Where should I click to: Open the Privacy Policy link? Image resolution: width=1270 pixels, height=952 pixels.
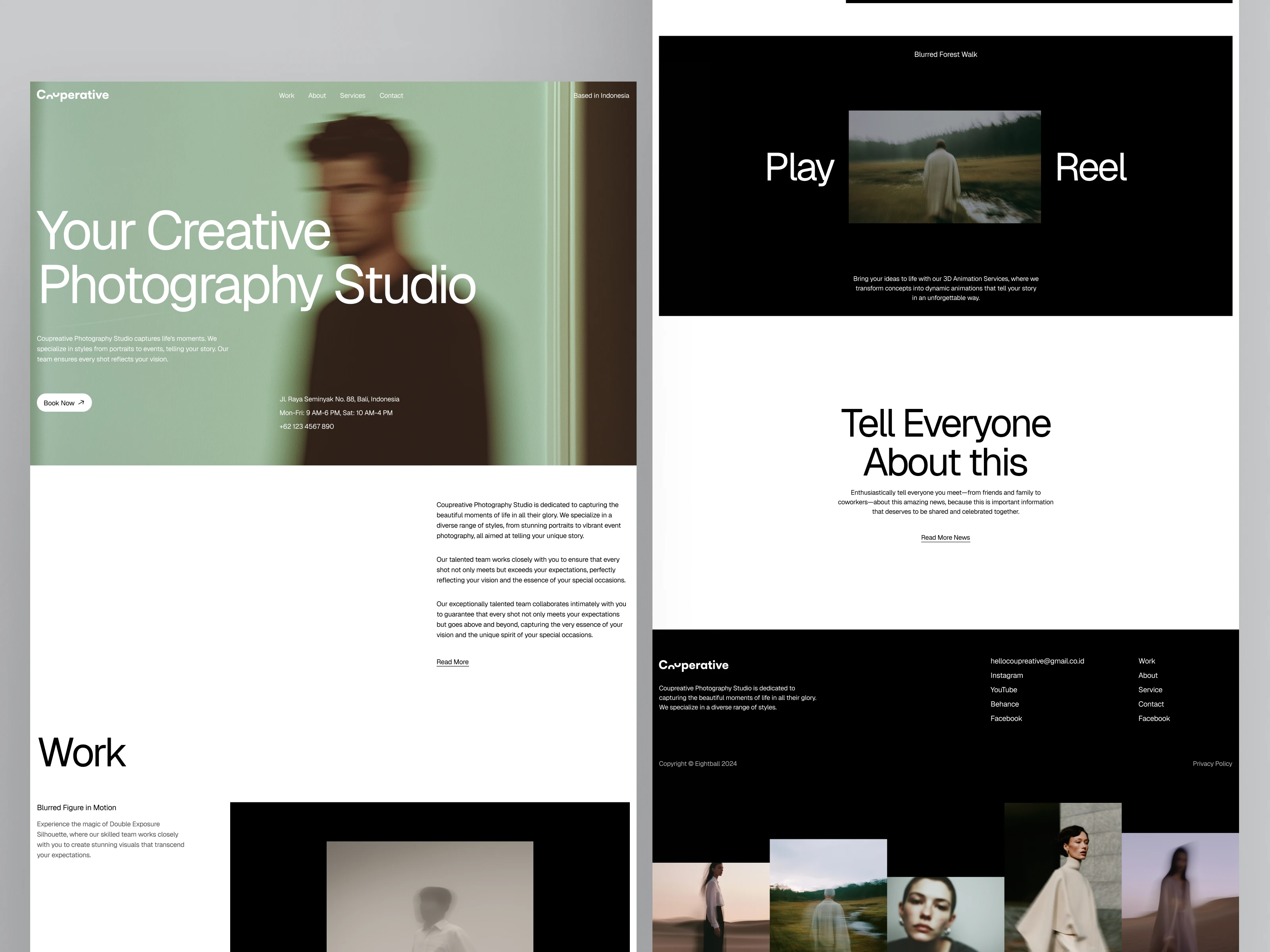[x=1212, y=764]
